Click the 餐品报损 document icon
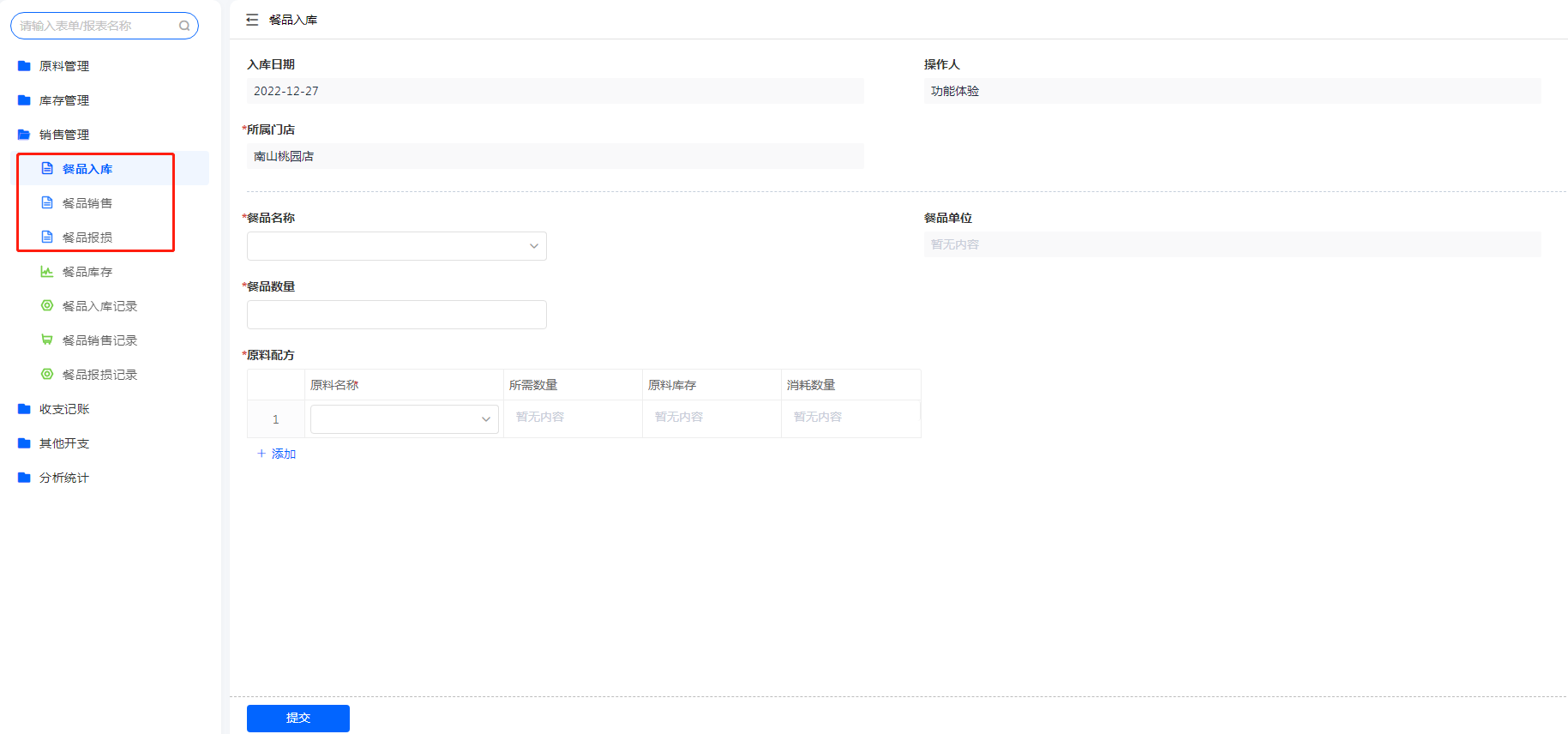Screen dimensions: 1568x734 (47, 238)
